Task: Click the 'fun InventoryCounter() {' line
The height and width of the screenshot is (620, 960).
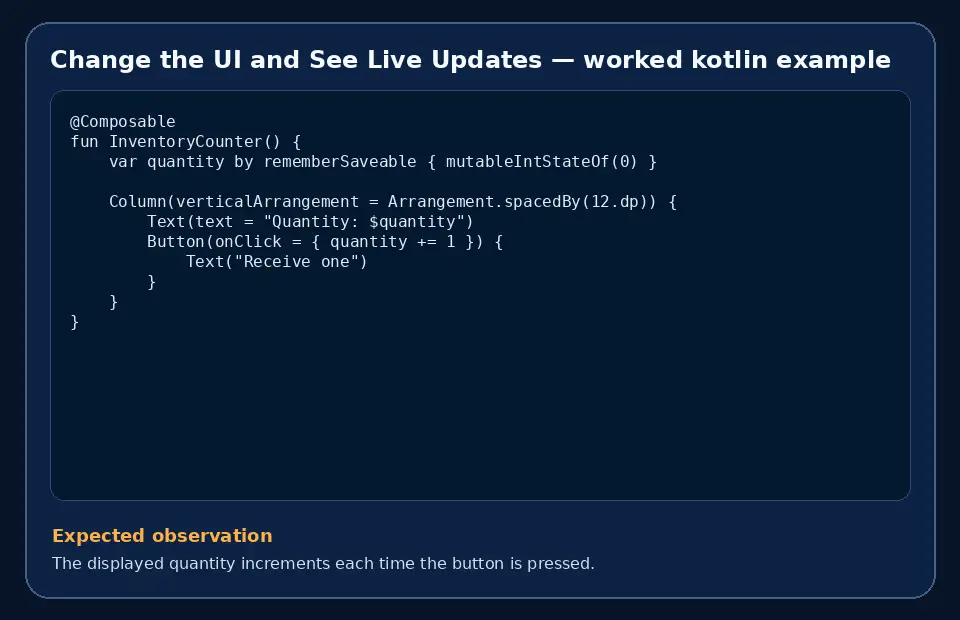Action: point(186,141)
